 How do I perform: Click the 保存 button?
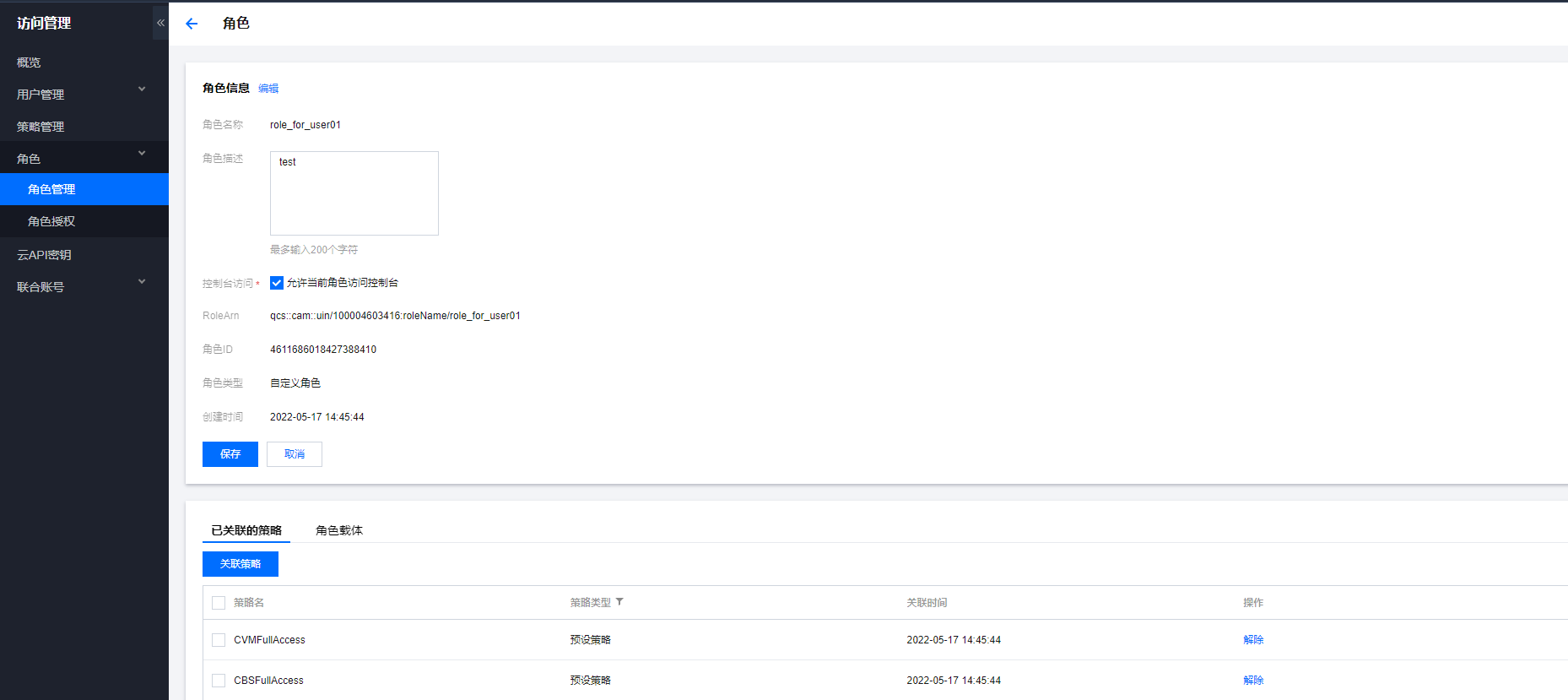coord(230,454)
